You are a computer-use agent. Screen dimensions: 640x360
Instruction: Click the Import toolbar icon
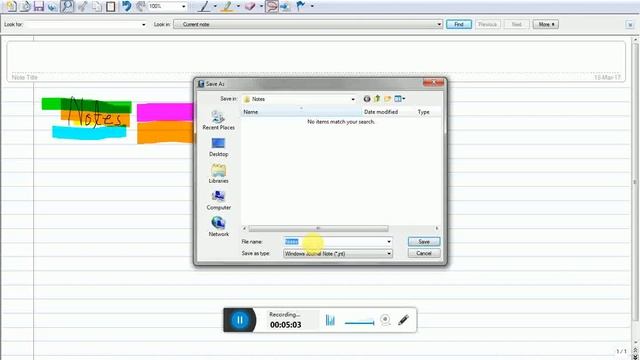pyautogui.click(x=25, y=6)
